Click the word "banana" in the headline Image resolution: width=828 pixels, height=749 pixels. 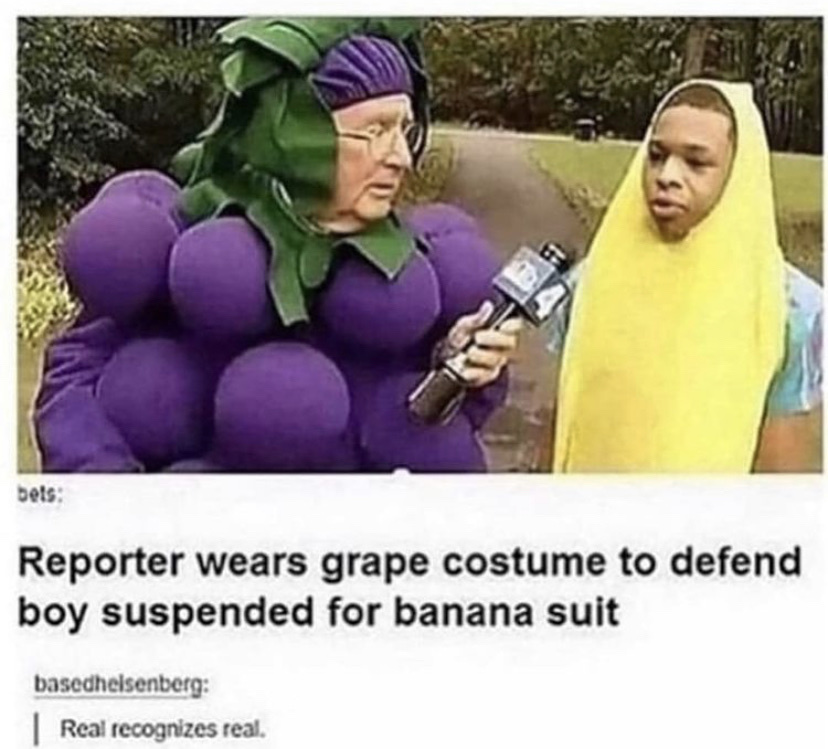point(462,613)
